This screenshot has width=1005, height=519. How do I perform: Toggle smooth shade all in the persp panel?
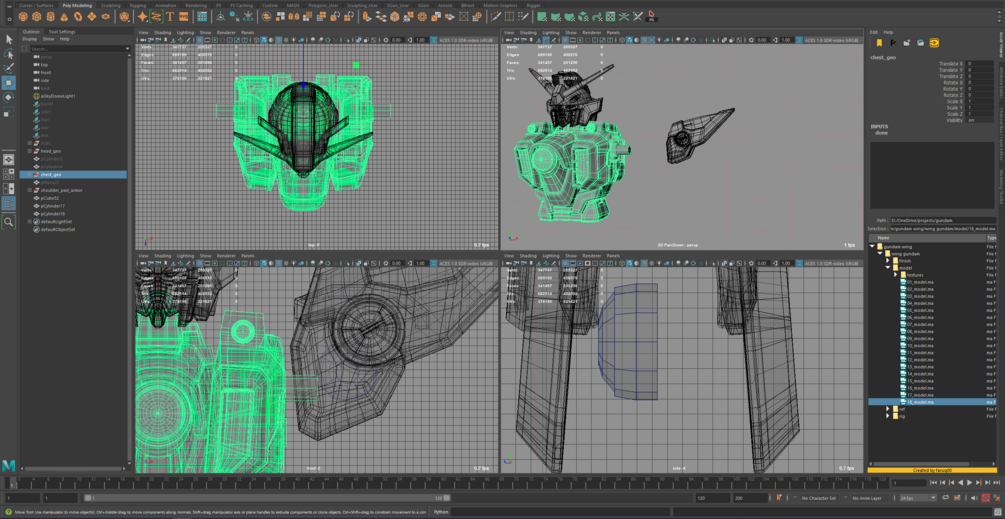[x=629, y=40]
